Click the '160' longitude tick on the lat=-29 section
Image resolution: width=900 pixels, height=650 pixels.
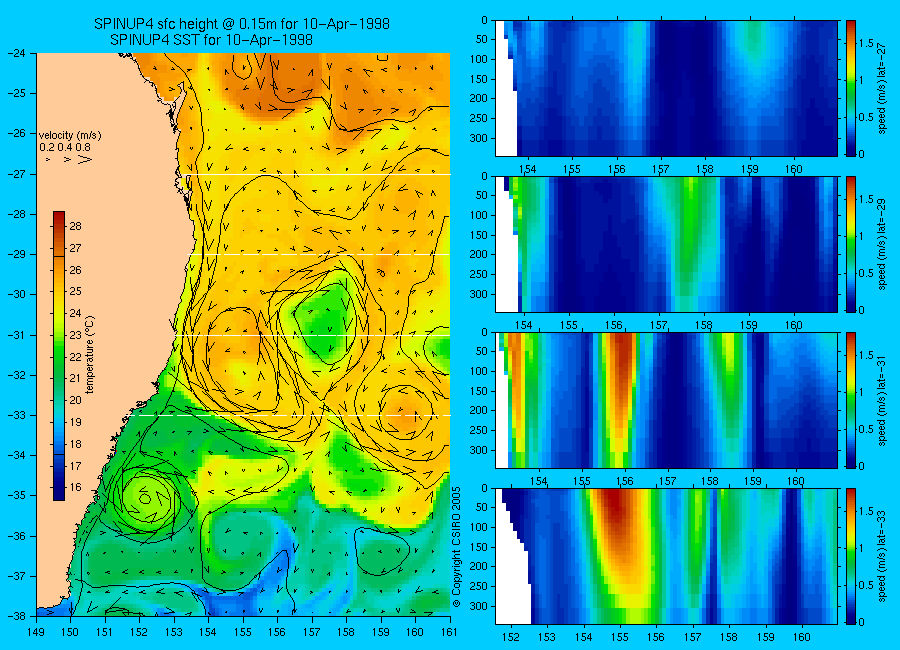point(794,325)
